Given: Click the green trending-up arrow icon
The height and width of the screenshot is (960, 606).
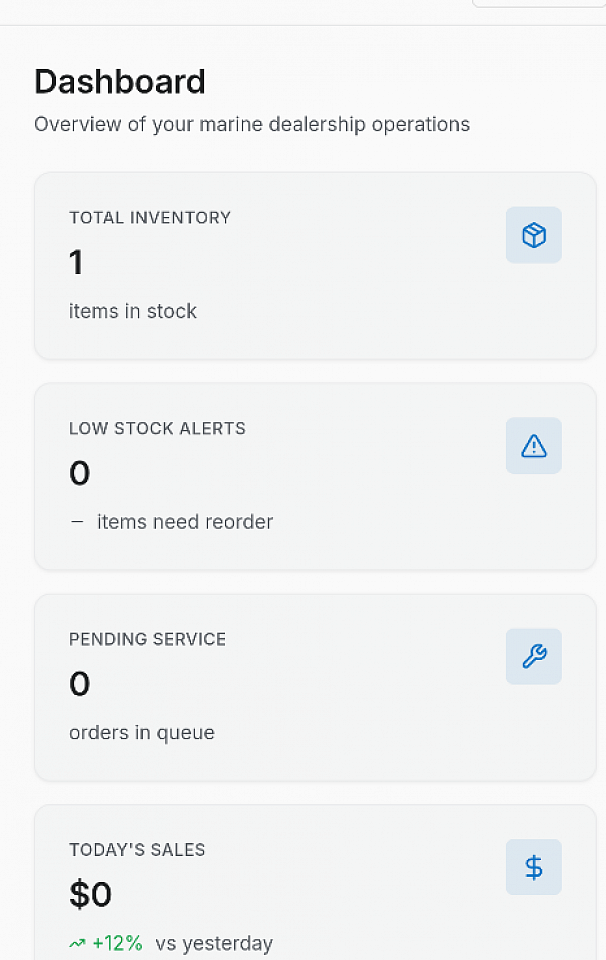Looking at the screenshot, I should 77,943.
